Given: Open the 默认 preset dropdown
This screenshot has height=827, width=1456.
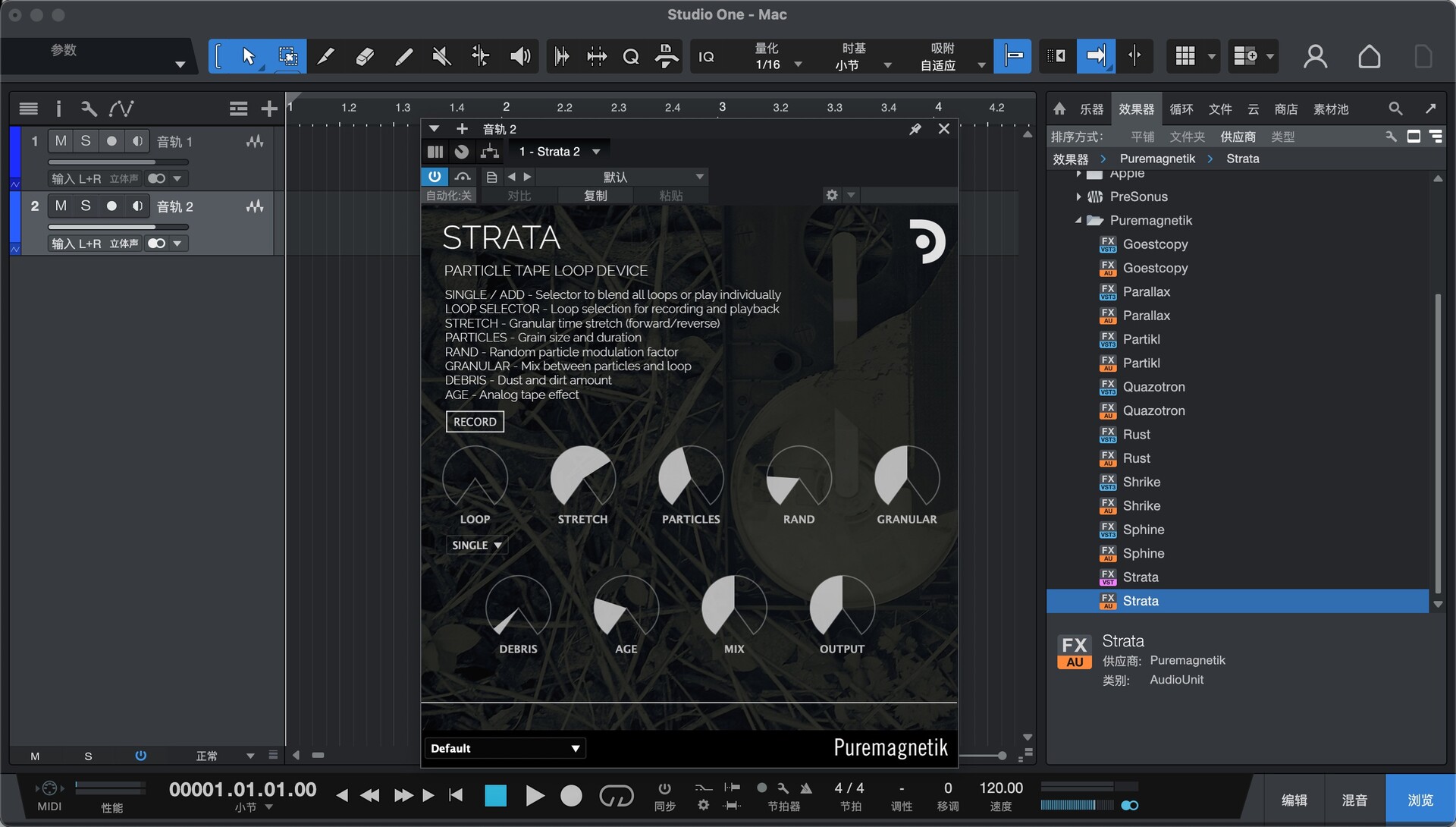Looking at the screenshot, I should (x=622, y=177).
